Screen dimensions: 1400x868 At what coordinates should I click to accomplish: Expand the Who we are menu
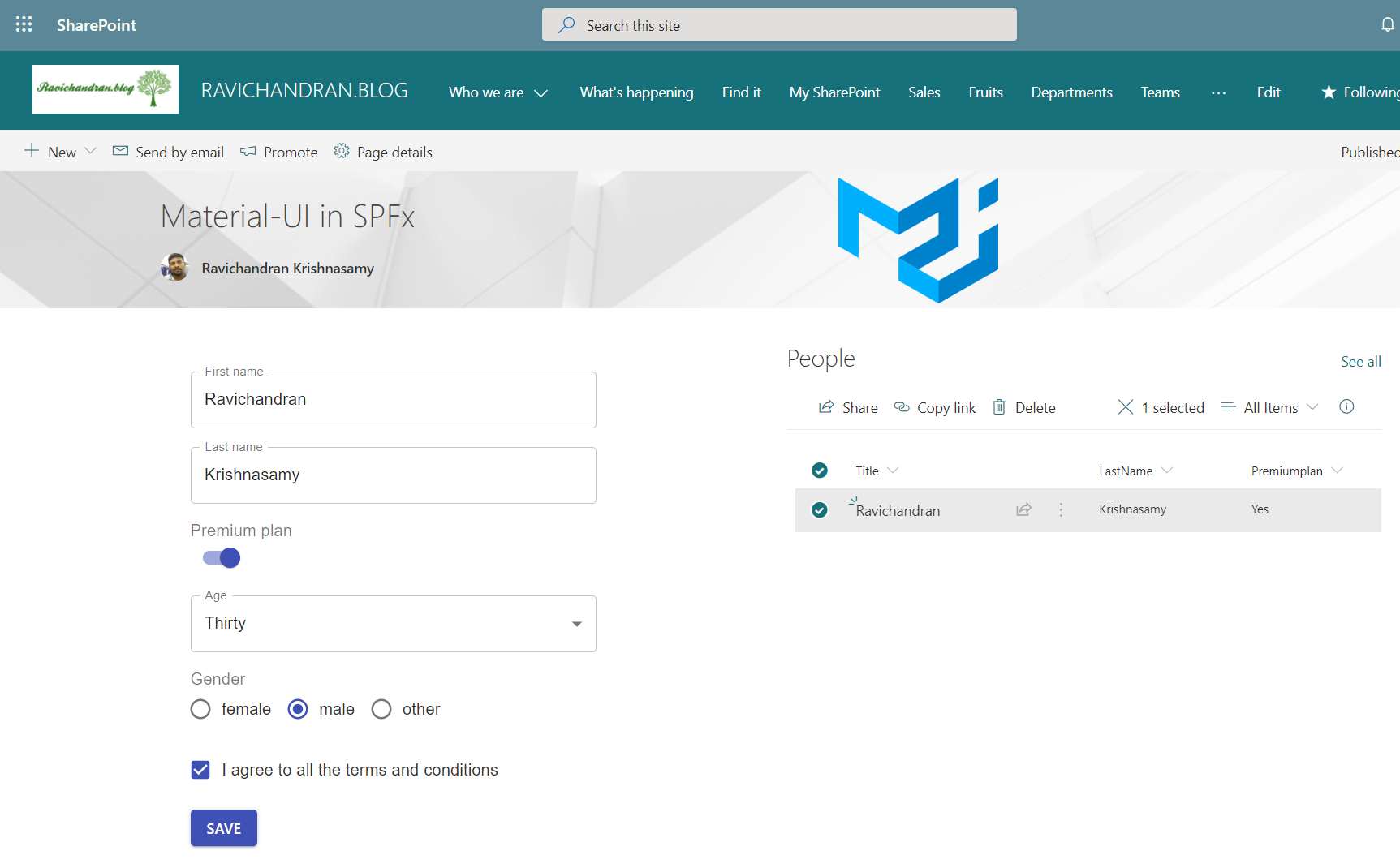(498, 92)
